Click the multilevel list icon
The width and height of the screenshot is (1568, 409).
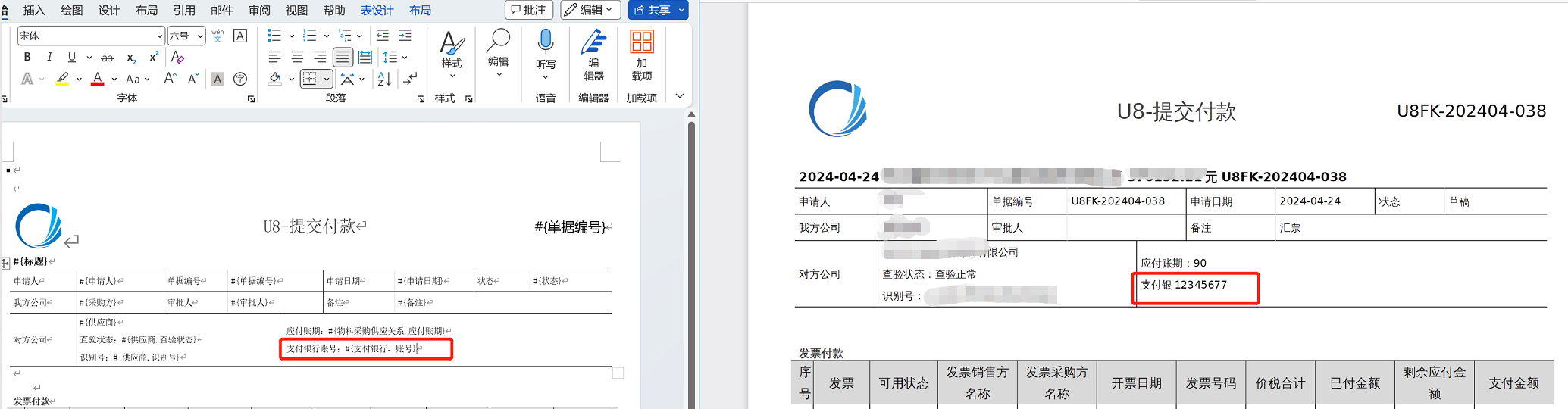tap(345, 36)
